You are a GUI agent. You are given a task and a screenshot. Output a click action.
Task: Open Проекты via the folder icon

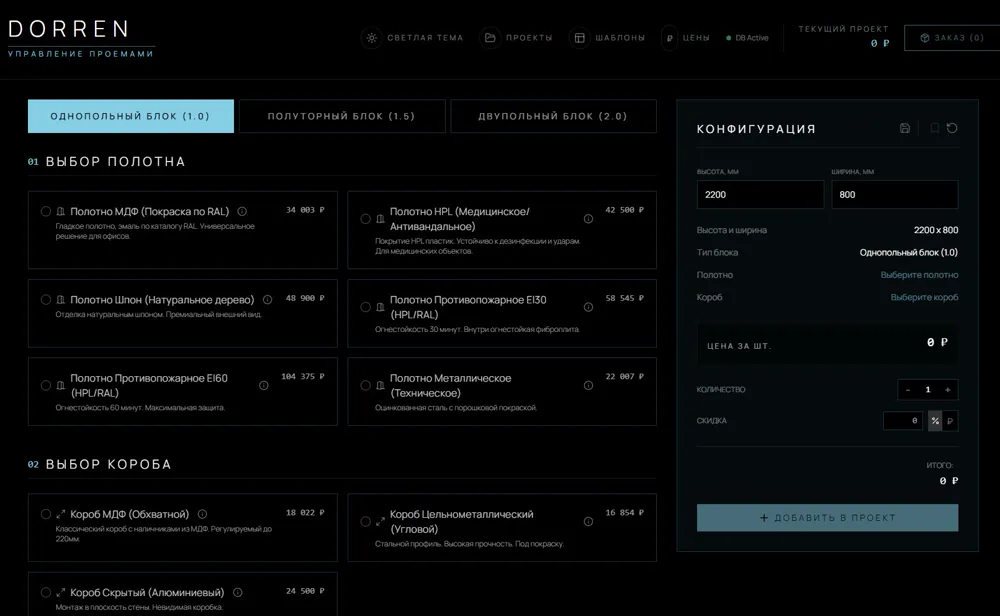(490, 38)
